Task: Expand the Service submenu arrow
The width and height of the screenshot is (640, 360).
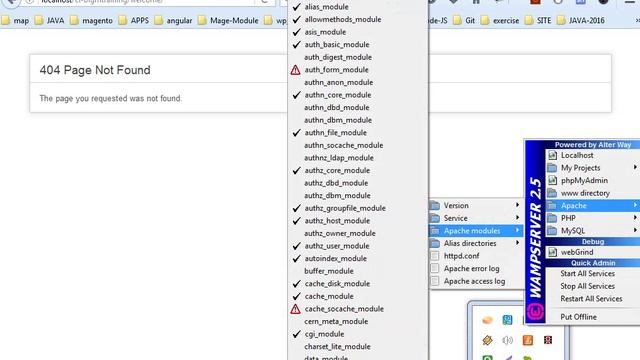Action: (518, 218)
